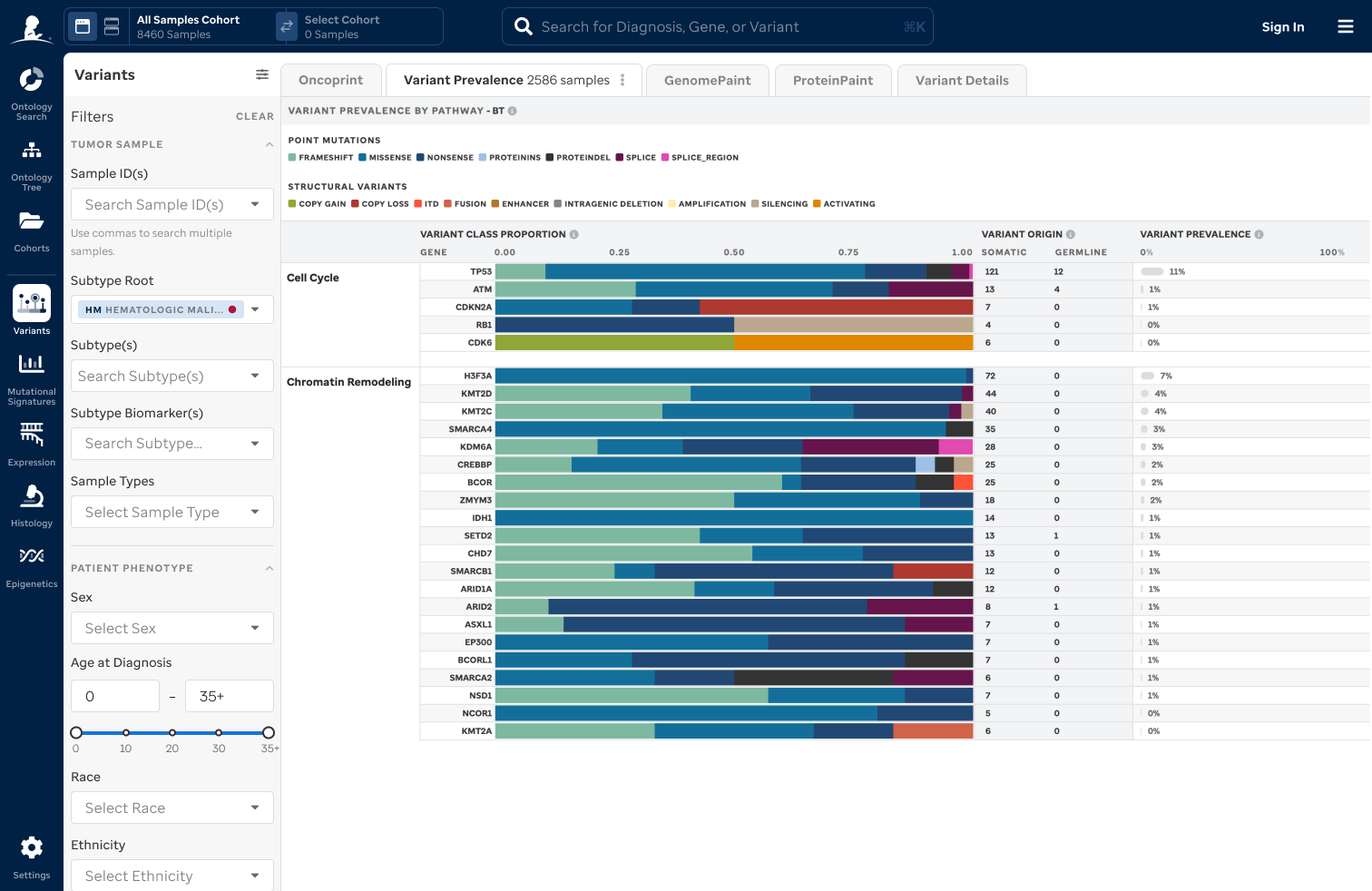Switch to the ProteinPaint tab

click(832, 80)
